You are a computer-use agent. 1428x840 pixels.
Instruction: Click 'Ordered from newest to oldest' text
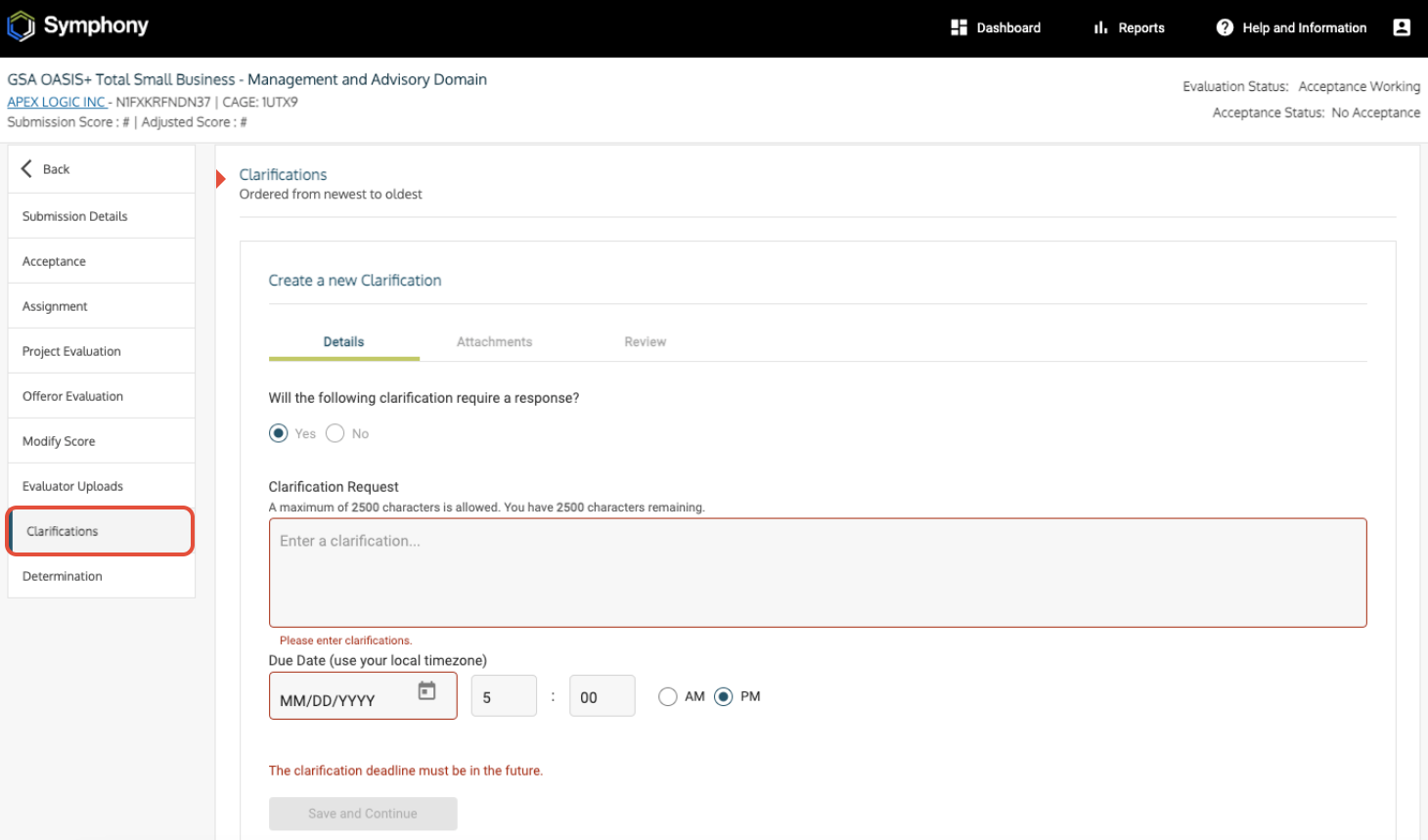click(x=331, y=195)
